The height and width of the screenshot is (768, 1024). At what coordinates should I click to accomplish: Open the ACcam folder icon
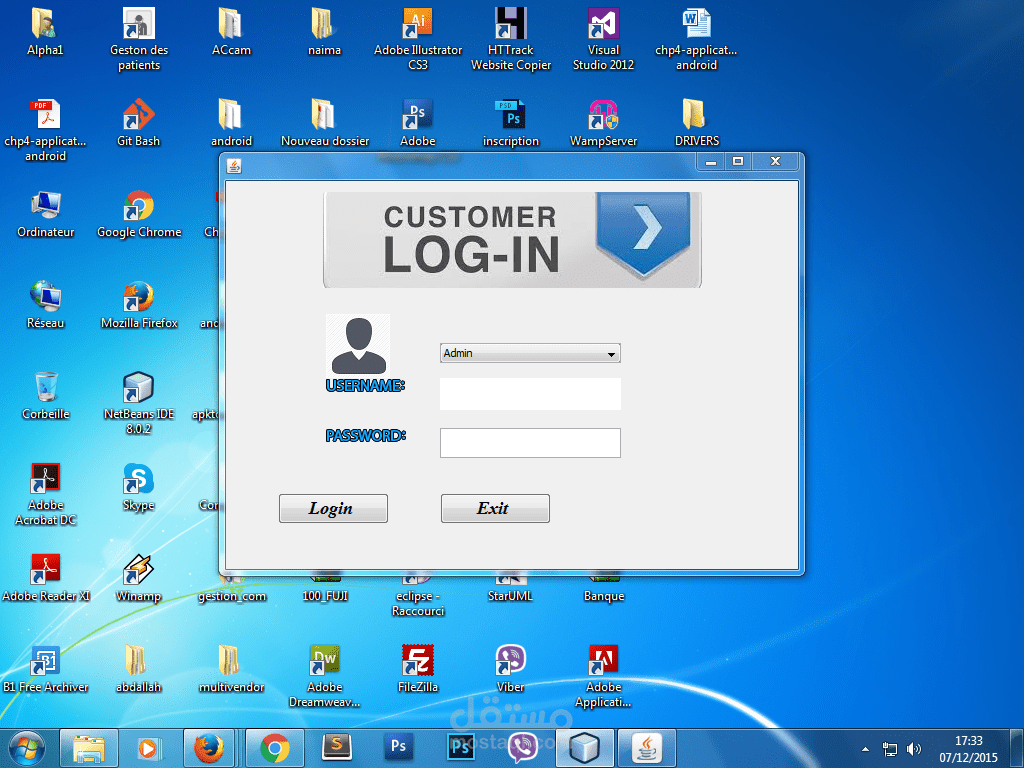[231, 31]
